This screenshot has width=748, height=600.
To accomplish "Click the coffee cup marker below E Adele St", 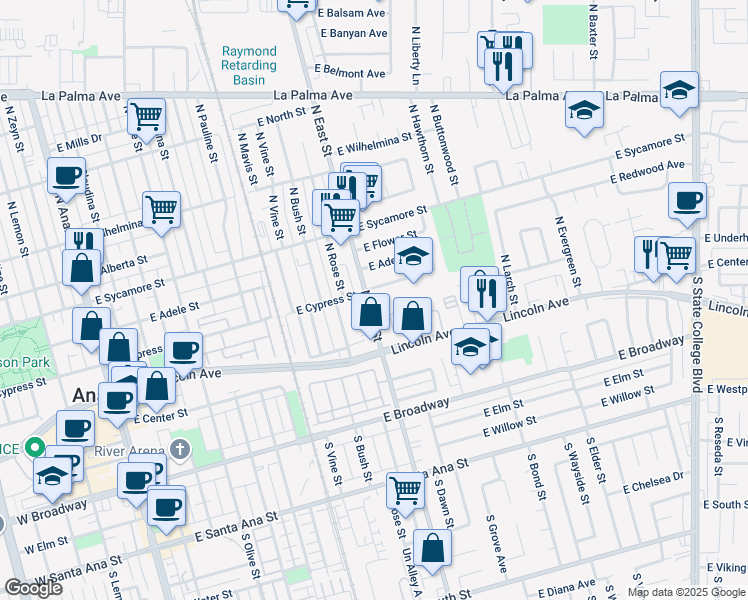I will [183, 352].
